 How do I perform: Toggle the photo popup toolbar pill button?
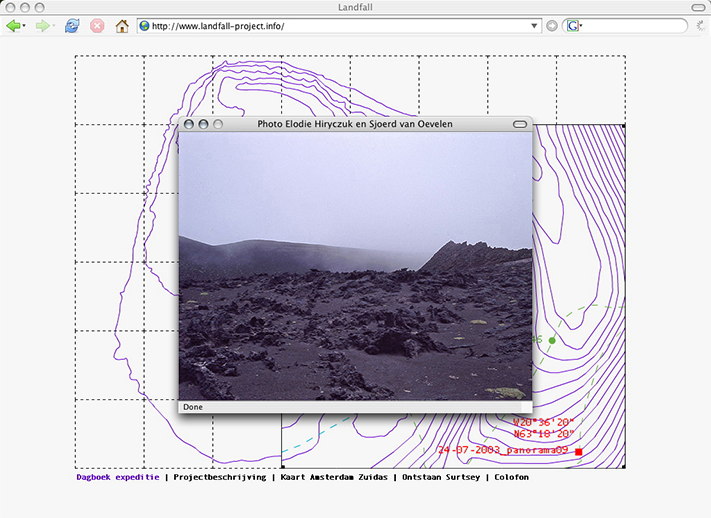click(x=519, y=124)
